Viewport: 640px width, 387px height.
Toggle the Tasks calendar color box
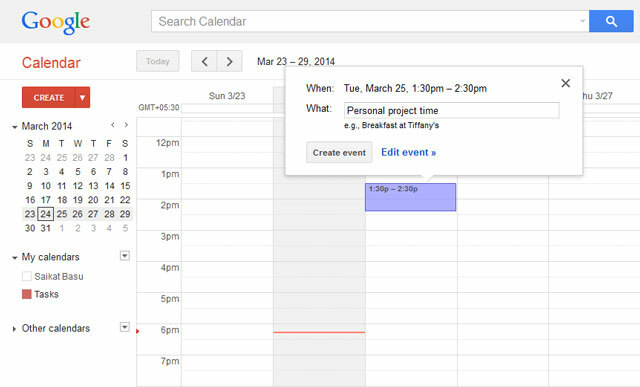[27, 294]
